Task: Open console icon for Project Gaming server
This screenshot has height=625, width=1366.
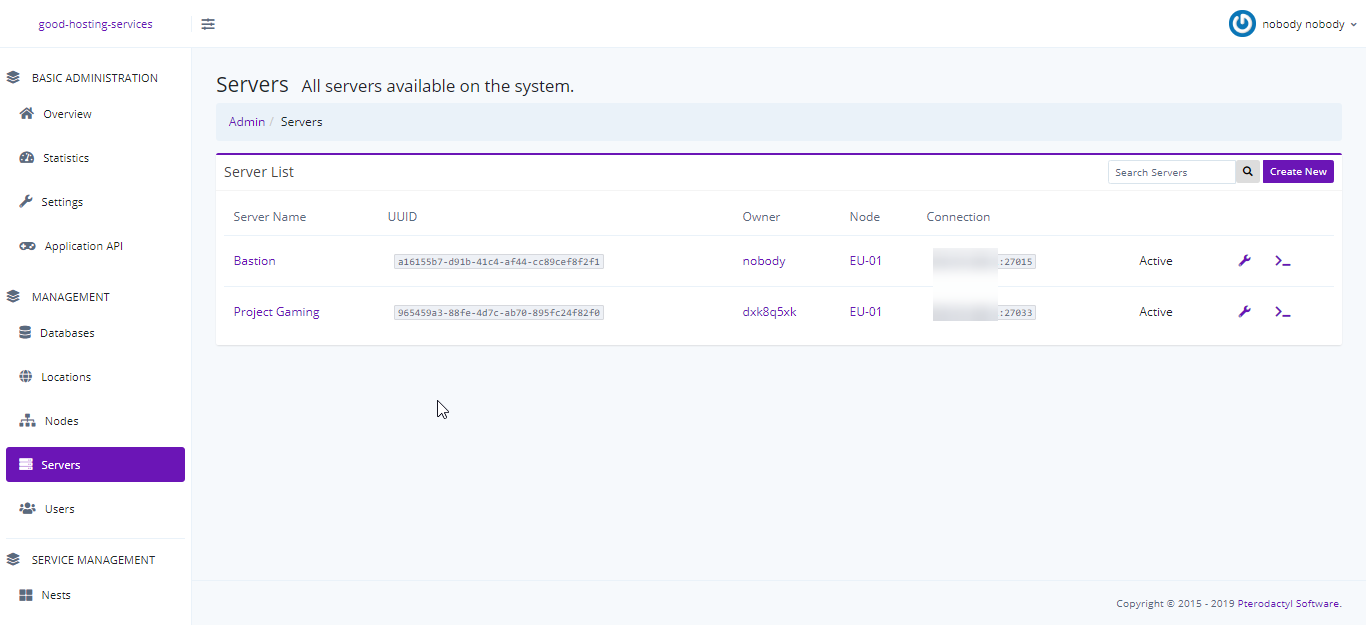Action: pyautogui.click(x=1282, y=312)
